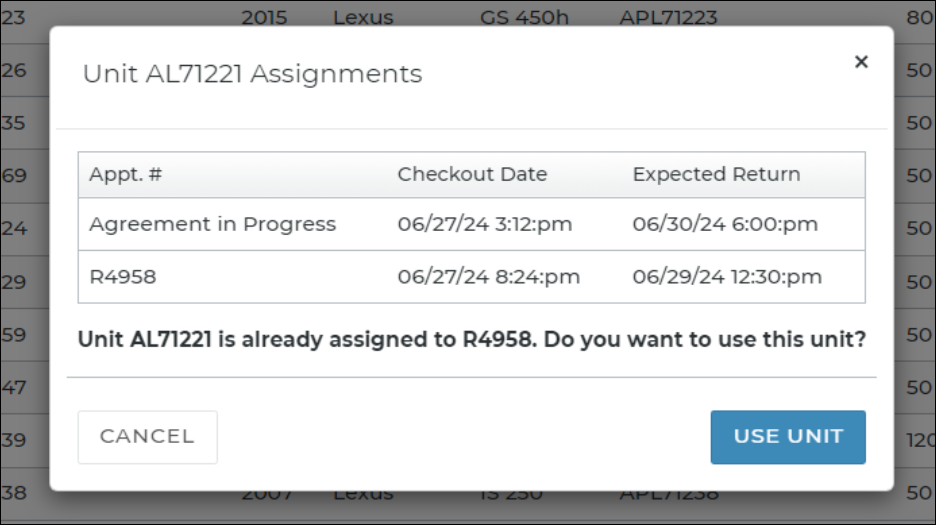
Task: Close the Unit AL71221 Assignments dialog
Action: (x=860, y=62)
